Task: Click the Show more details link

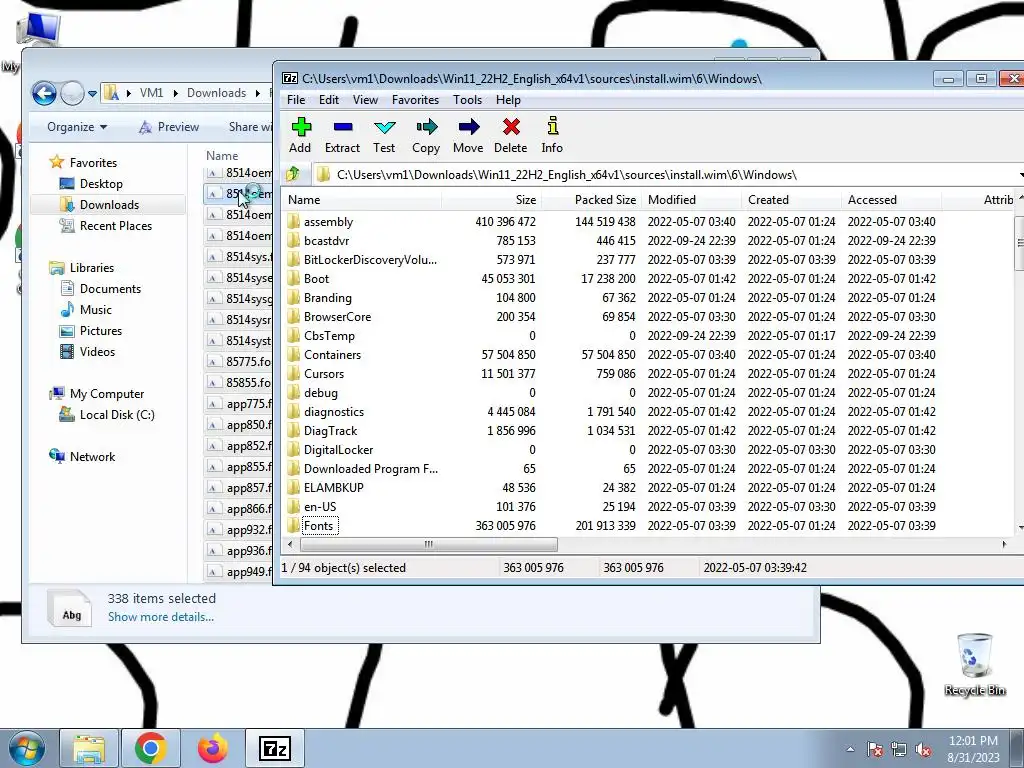Action: pyautogui.click(x=161, y=616)
